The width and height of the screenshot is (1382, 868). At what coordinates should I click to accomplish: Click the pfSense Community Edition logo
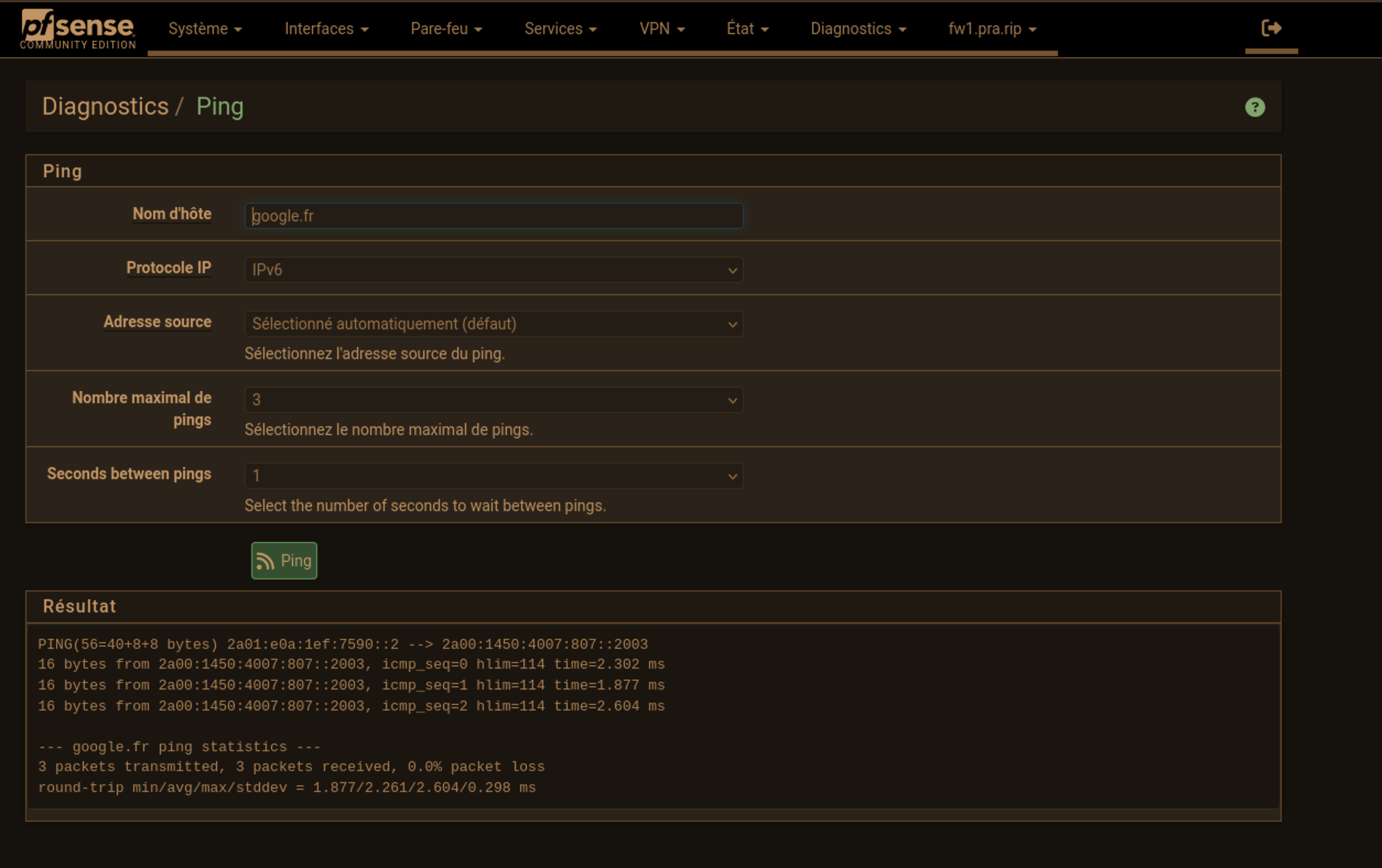(x=78, y=29)
